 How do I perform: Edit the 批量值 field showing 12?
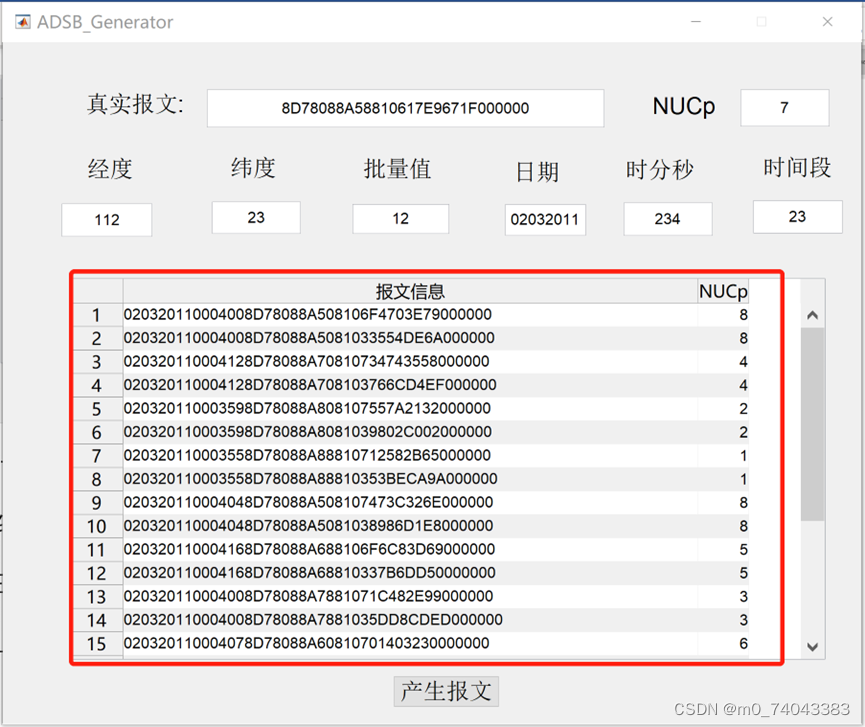pos(400,218)
